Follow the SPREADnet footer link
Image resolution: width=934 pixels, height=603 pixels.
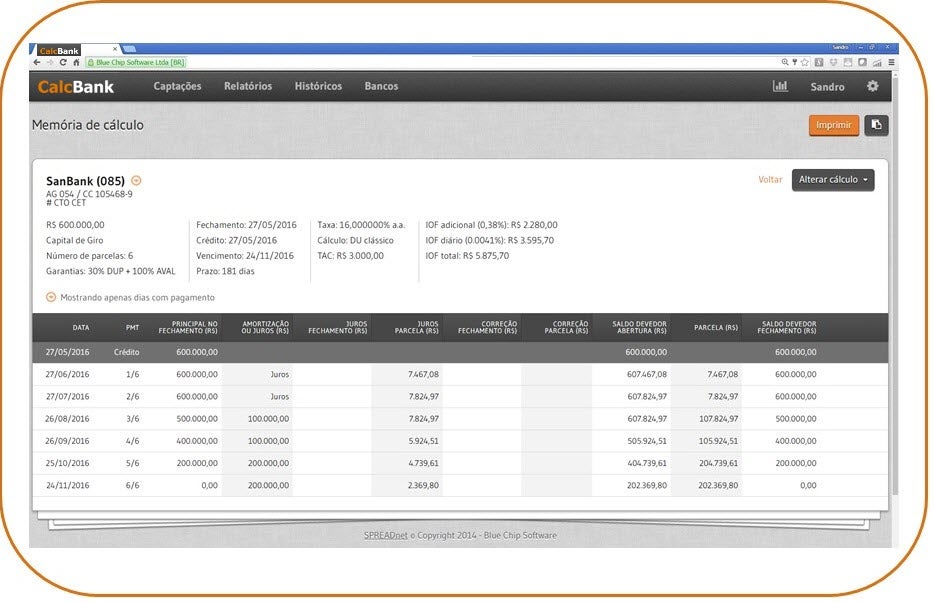click(x=385, y=536)
